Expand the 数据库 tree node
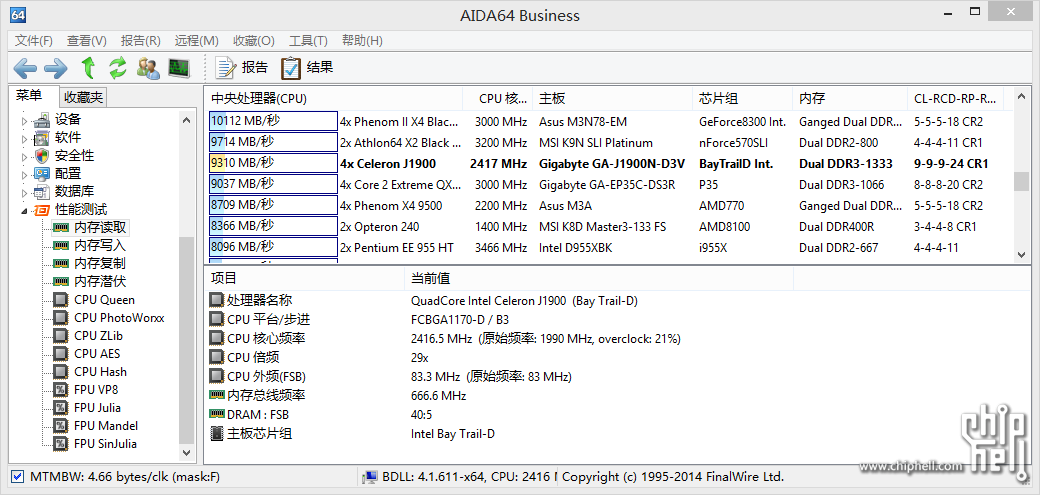The image size is (1040, 495). (x=25, y=192)
